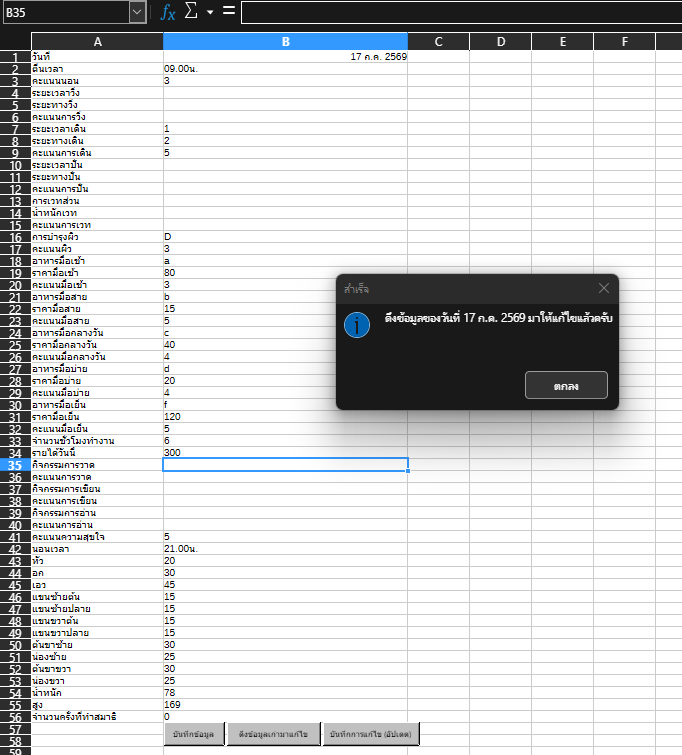This screenshot has width=682, height=755.
Task: Select column E header
Action: [x=563, y=42]
